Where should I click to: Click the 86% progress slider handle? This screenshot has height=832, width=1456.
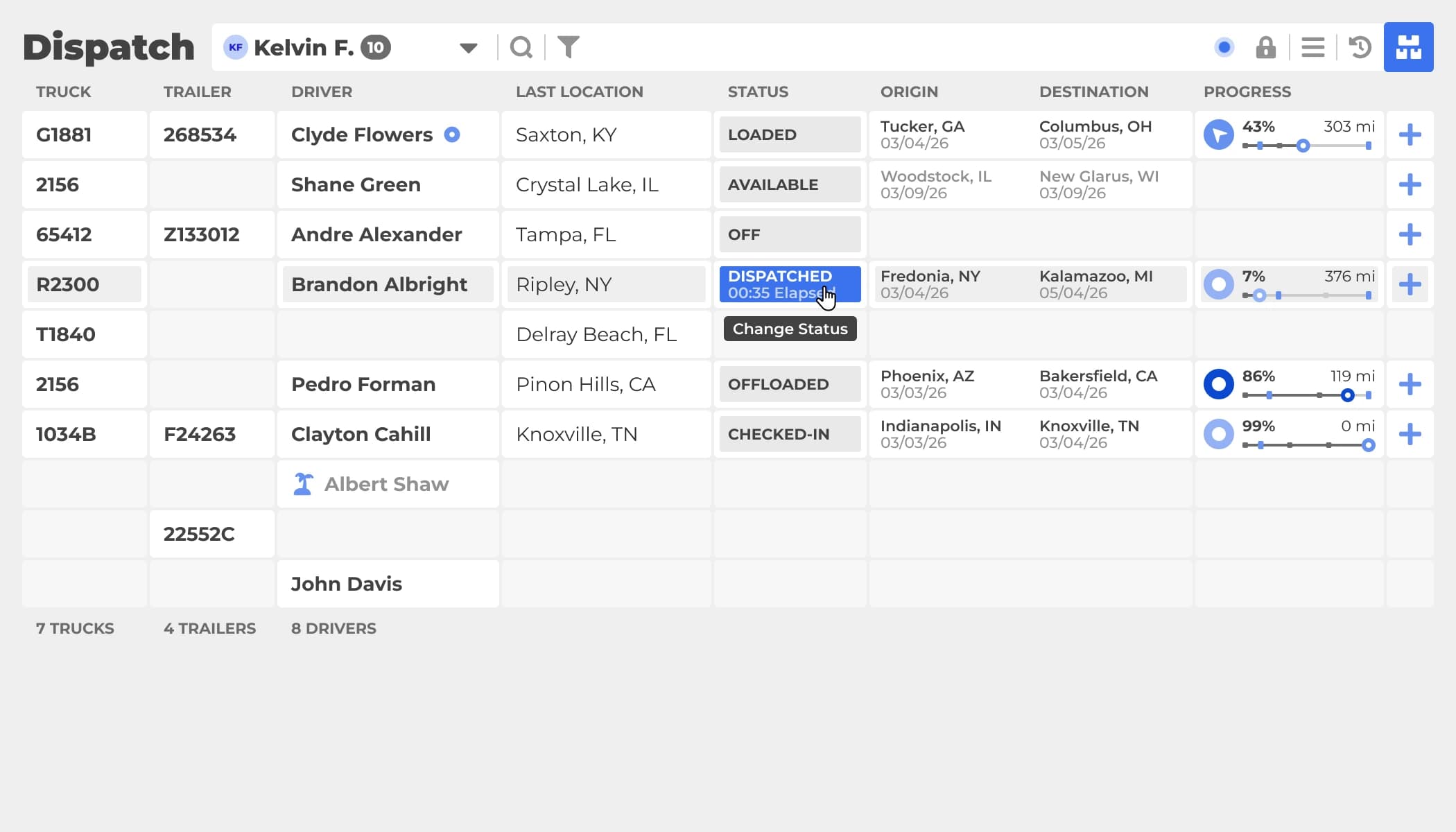click(x=1348, y=395)
